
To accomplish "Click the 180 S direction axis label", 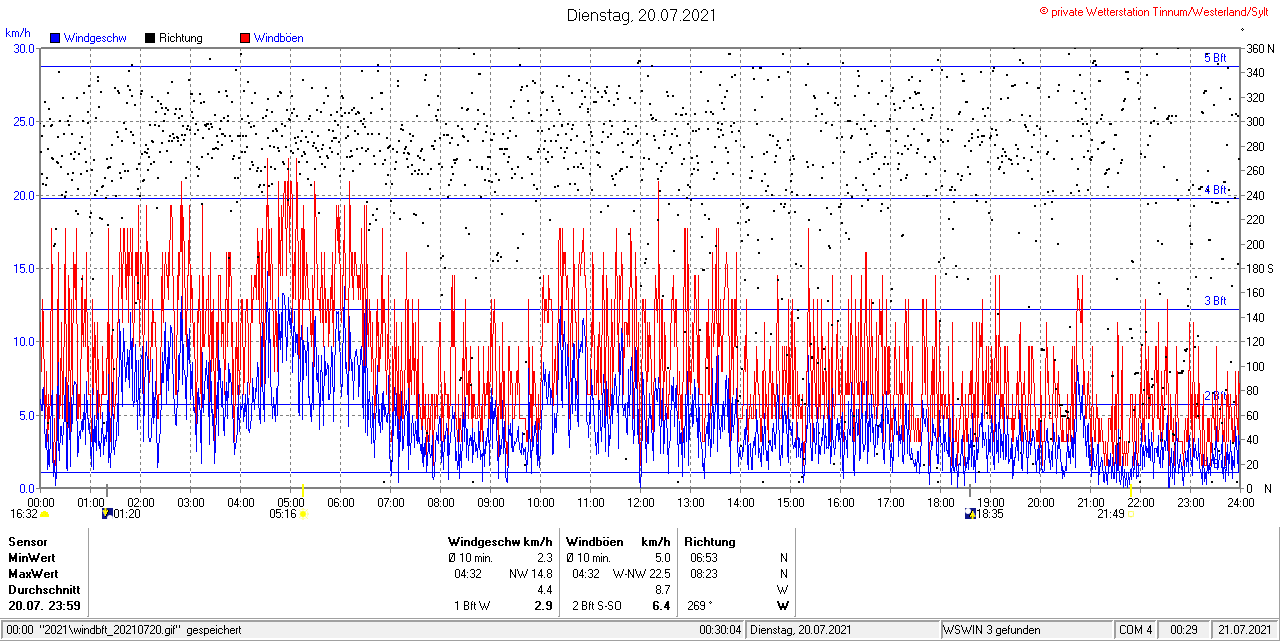I will pos(1260,268).
